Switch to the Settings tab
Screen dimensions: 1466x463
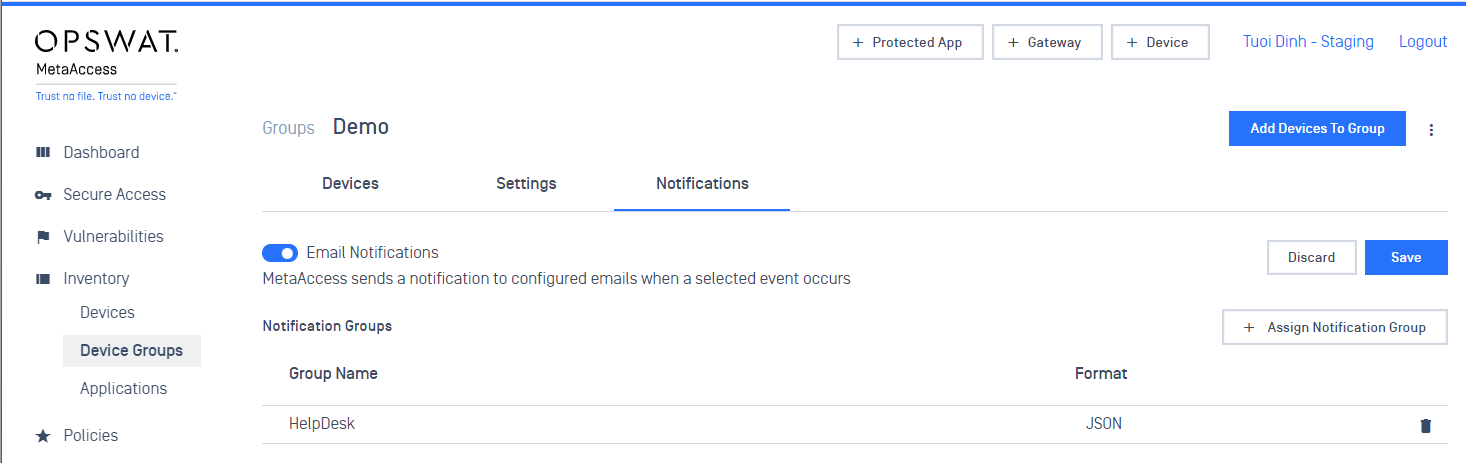point(526,184)
